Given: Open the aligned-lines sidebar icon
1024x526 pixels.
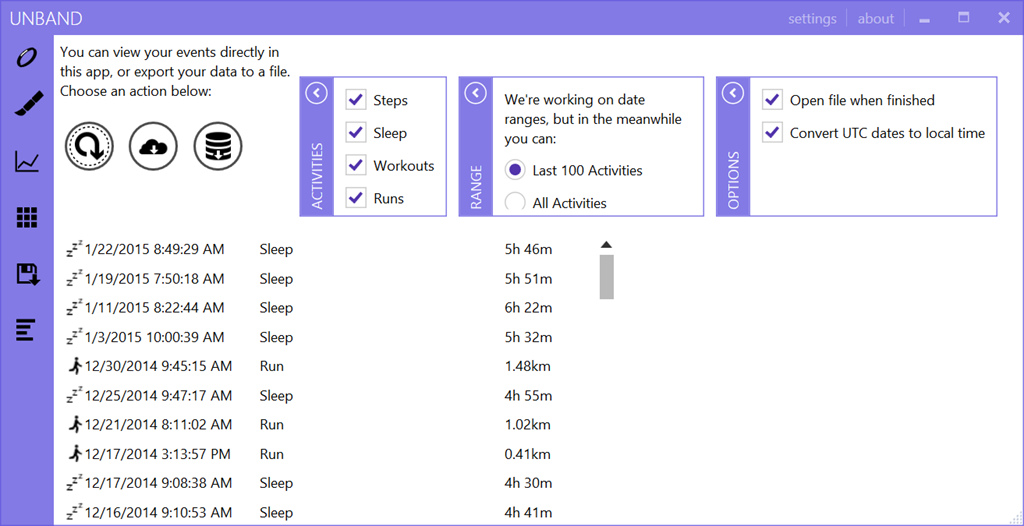Looking at the screenshot, I should pyautogui.click(x=26, y=328).
